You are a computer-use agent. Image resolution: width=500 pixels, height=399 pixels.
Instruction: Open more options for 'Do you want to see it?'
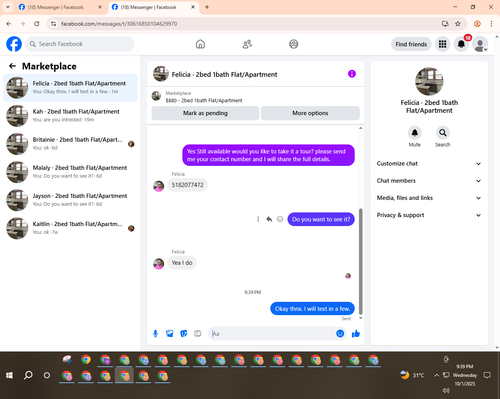(258, 219)
